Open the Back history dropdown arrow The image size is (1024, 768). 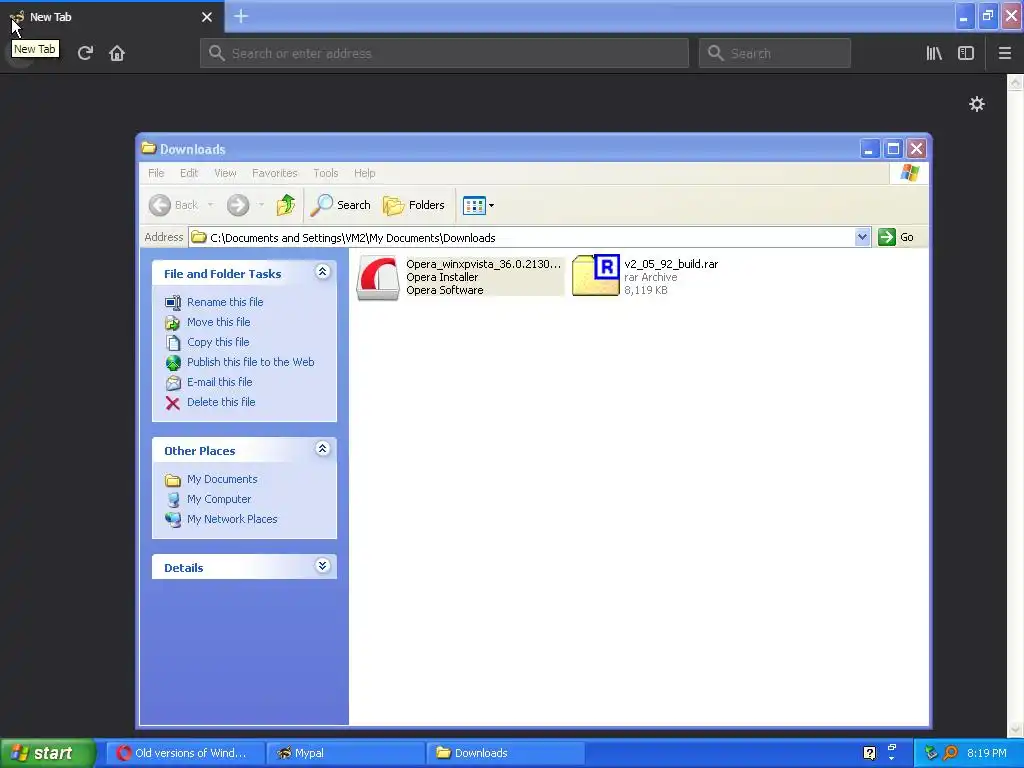(x=210, y=205)
